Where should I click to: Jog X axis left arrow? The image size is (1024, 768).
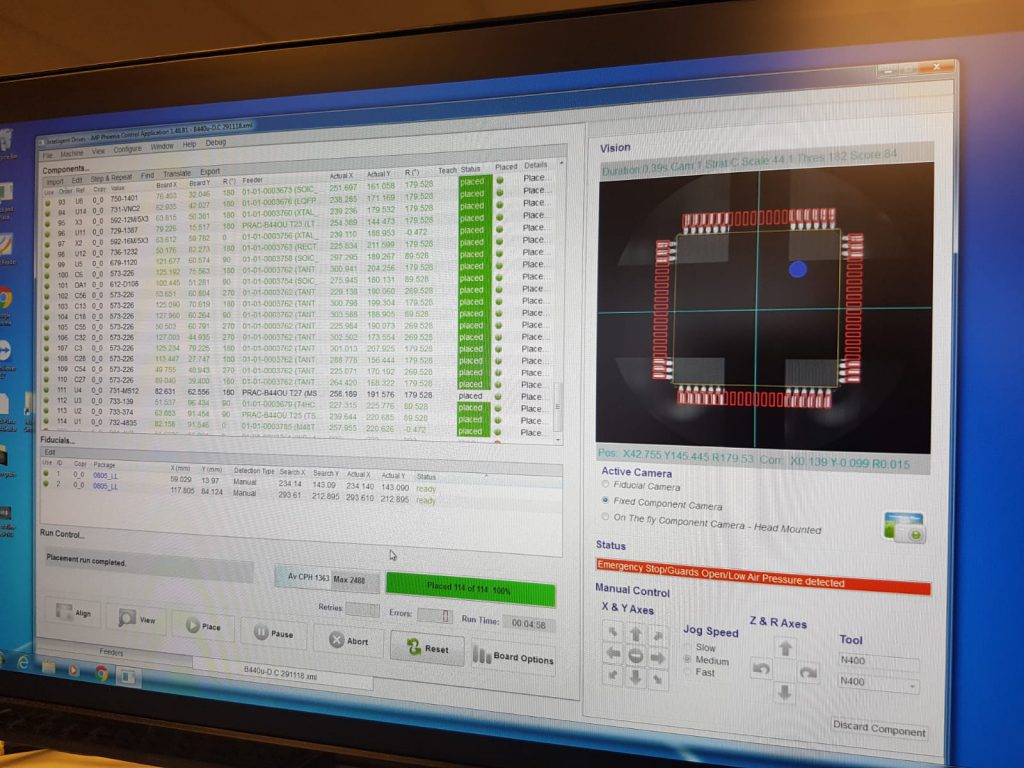pos(613,653)
